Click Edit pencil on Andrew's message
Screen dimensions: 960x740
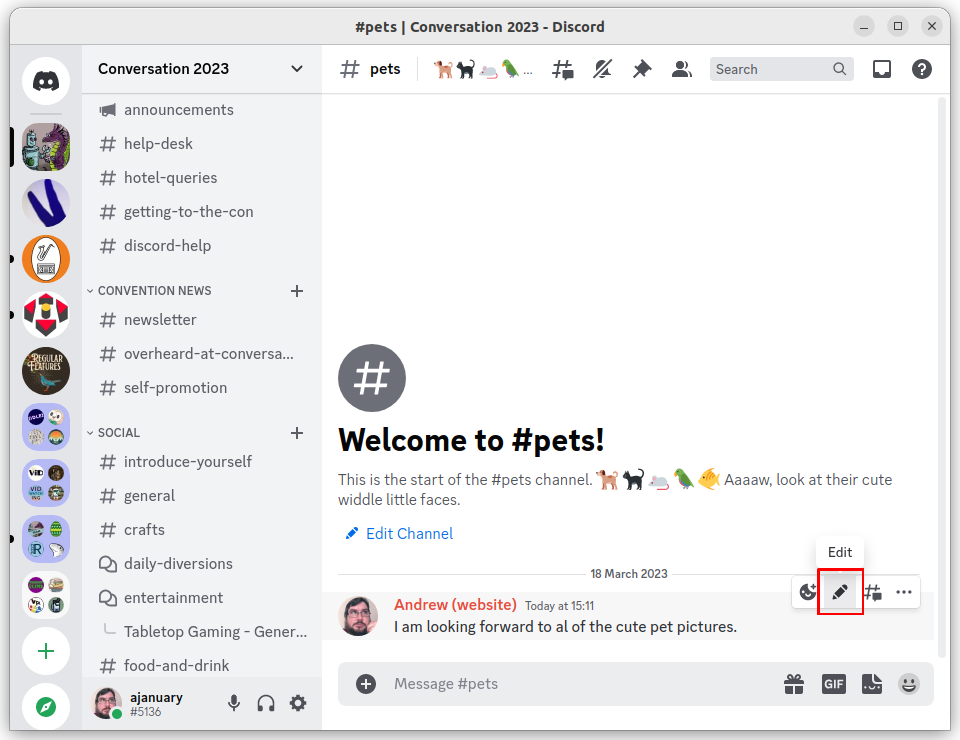pos(840,592)
